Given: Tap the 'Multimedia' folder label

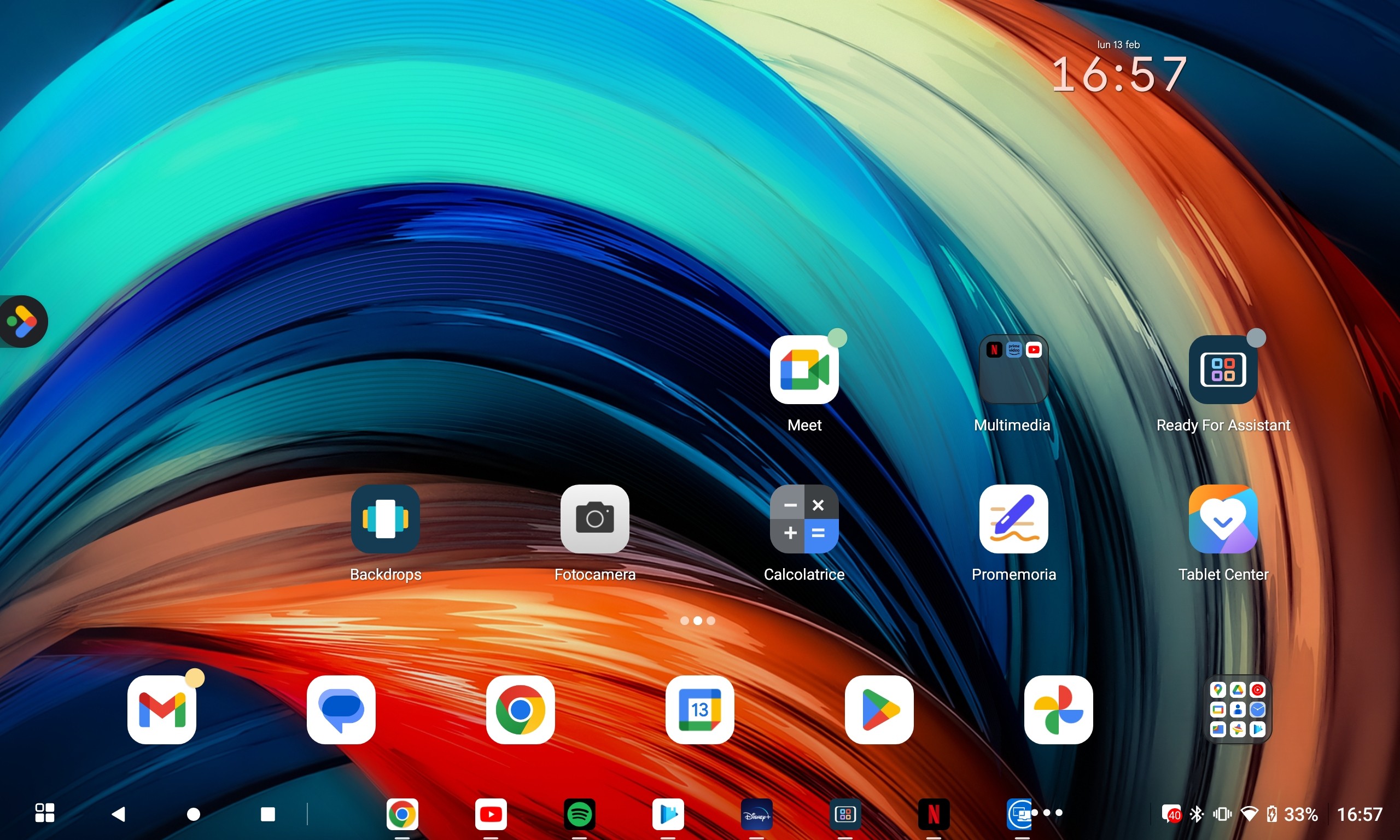Looking at the screenshot, I should [x=1012, y=425].
